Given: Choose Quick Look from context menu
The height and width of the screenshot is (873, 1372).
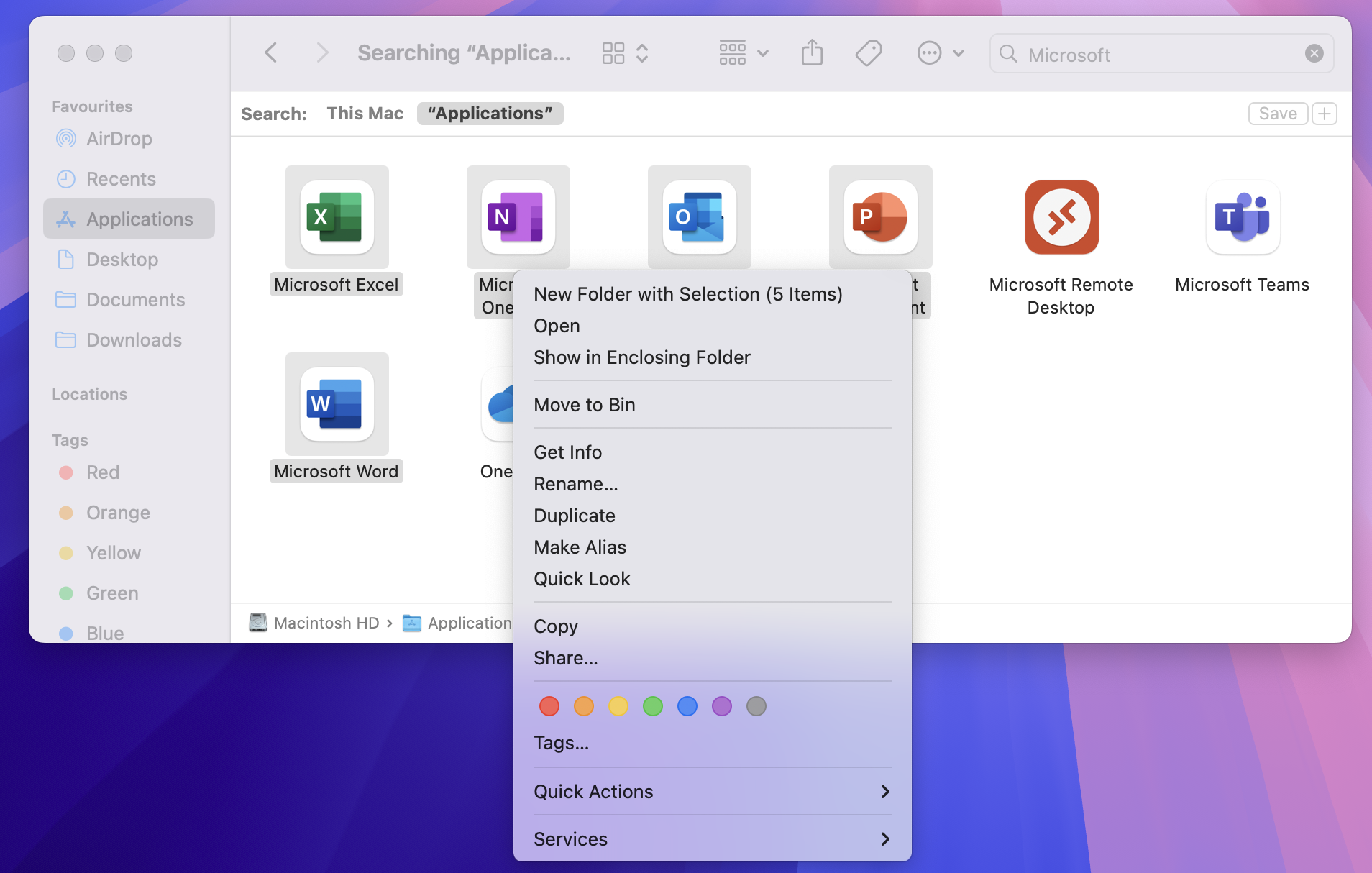Looking at the screenshot, I should 713,579.
